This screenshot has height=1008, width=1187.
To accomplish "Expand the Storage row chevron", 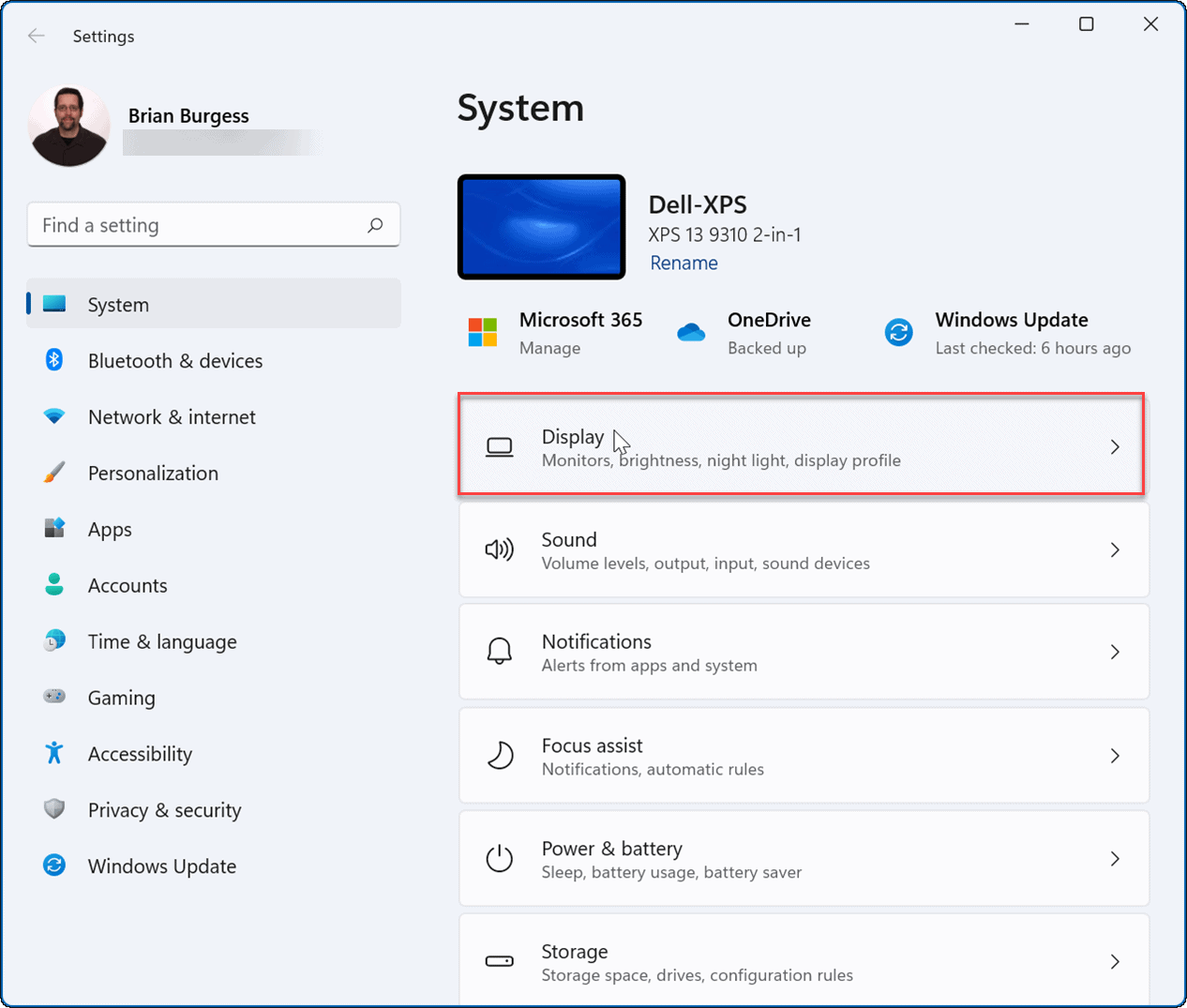I will (1115, 961).
